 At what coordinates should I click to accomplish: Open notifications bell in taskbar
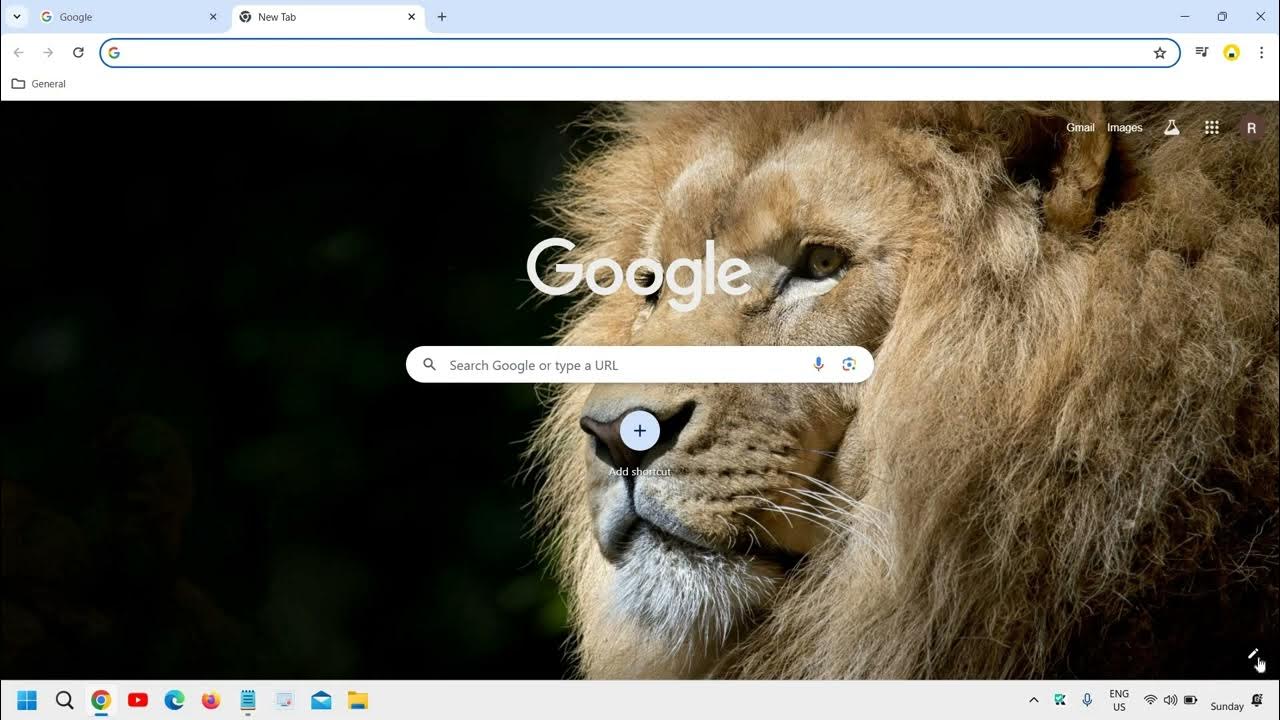point(1257,700)
